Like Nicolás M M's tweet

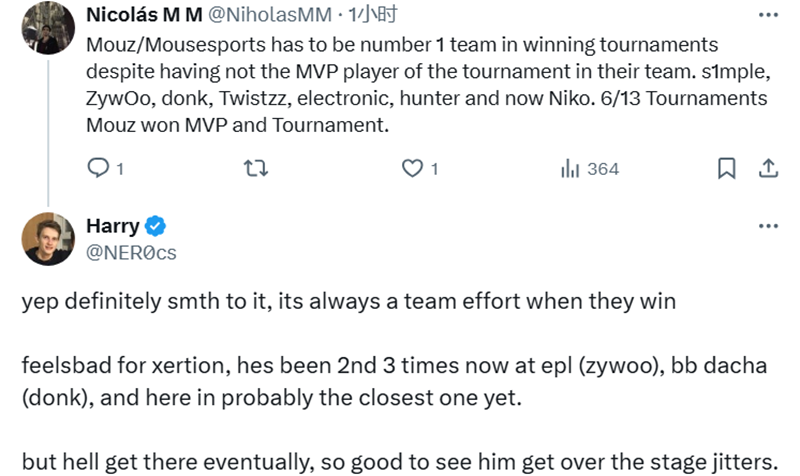click(x=413, y=169)
